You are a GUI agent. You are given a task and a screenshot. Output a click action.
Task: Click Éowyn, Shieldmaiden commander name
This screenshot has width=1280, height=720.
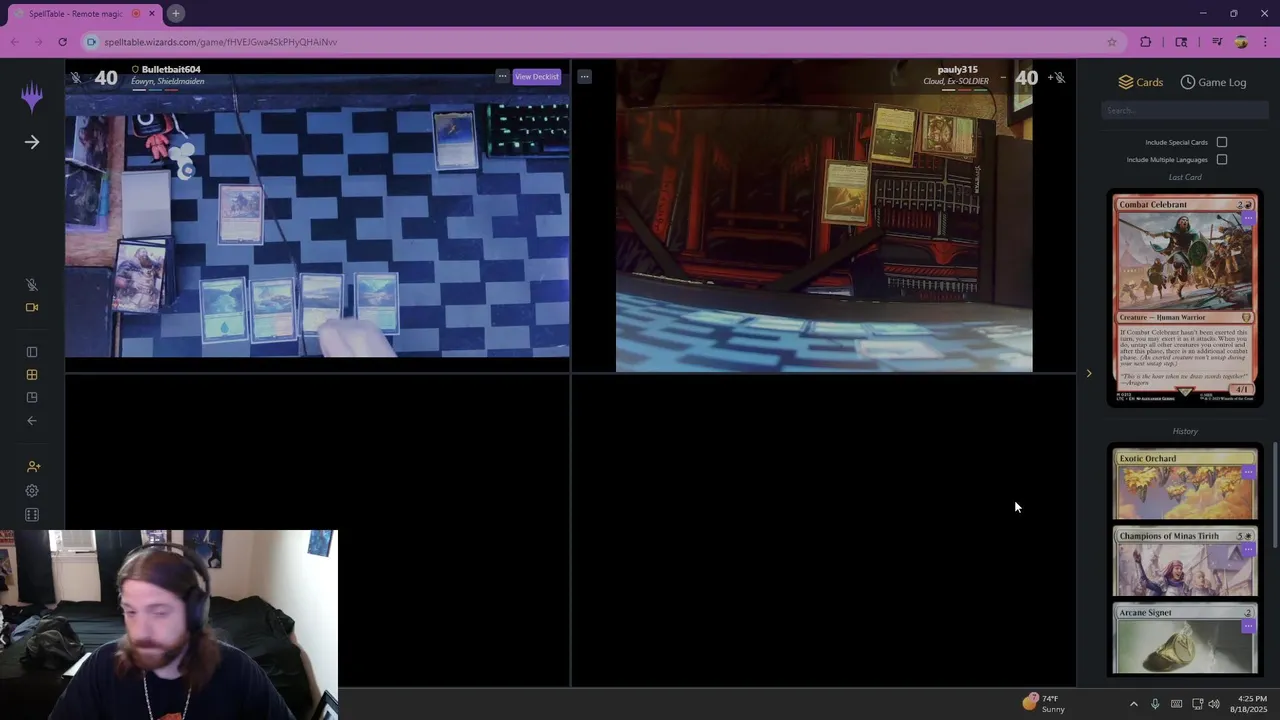pyautogui.click(x=168, y=81)
